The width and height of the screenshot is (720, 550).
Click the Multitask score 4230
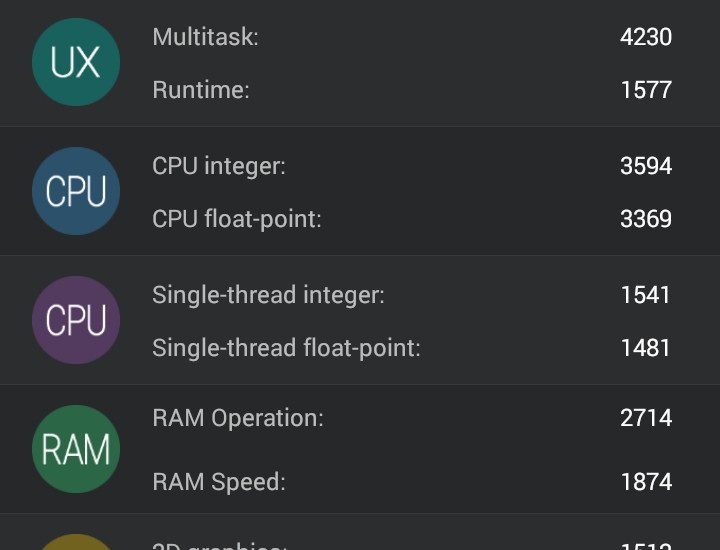click(645, 38)
